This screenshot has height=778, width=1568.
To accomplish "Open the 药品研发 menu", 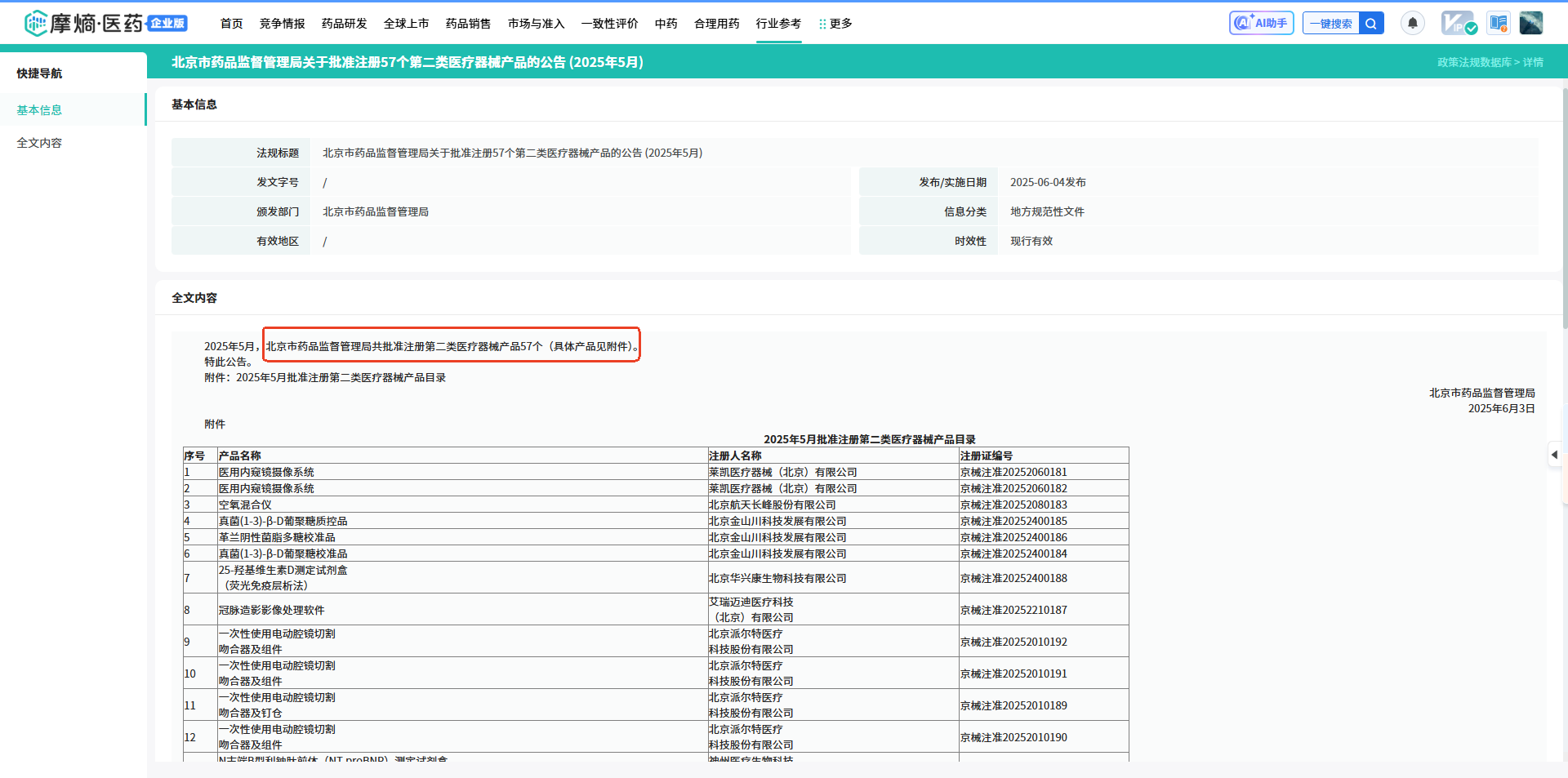I will point(344,24).
